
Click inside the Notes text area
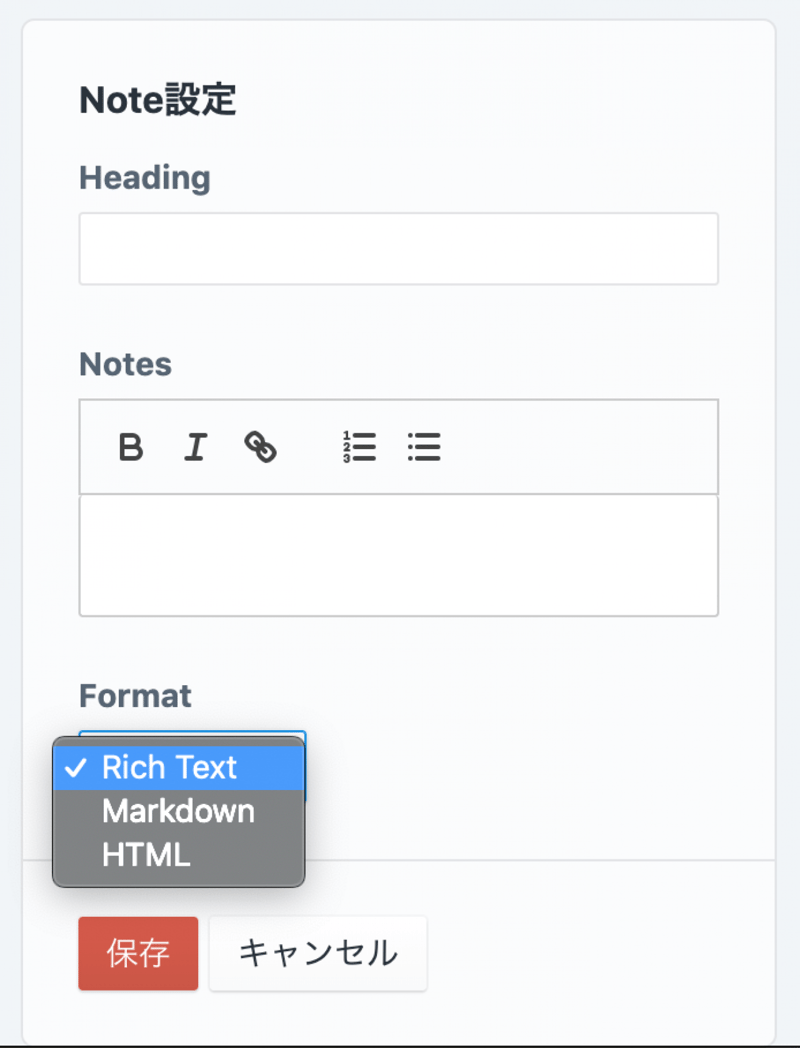[x=398, y=555]
